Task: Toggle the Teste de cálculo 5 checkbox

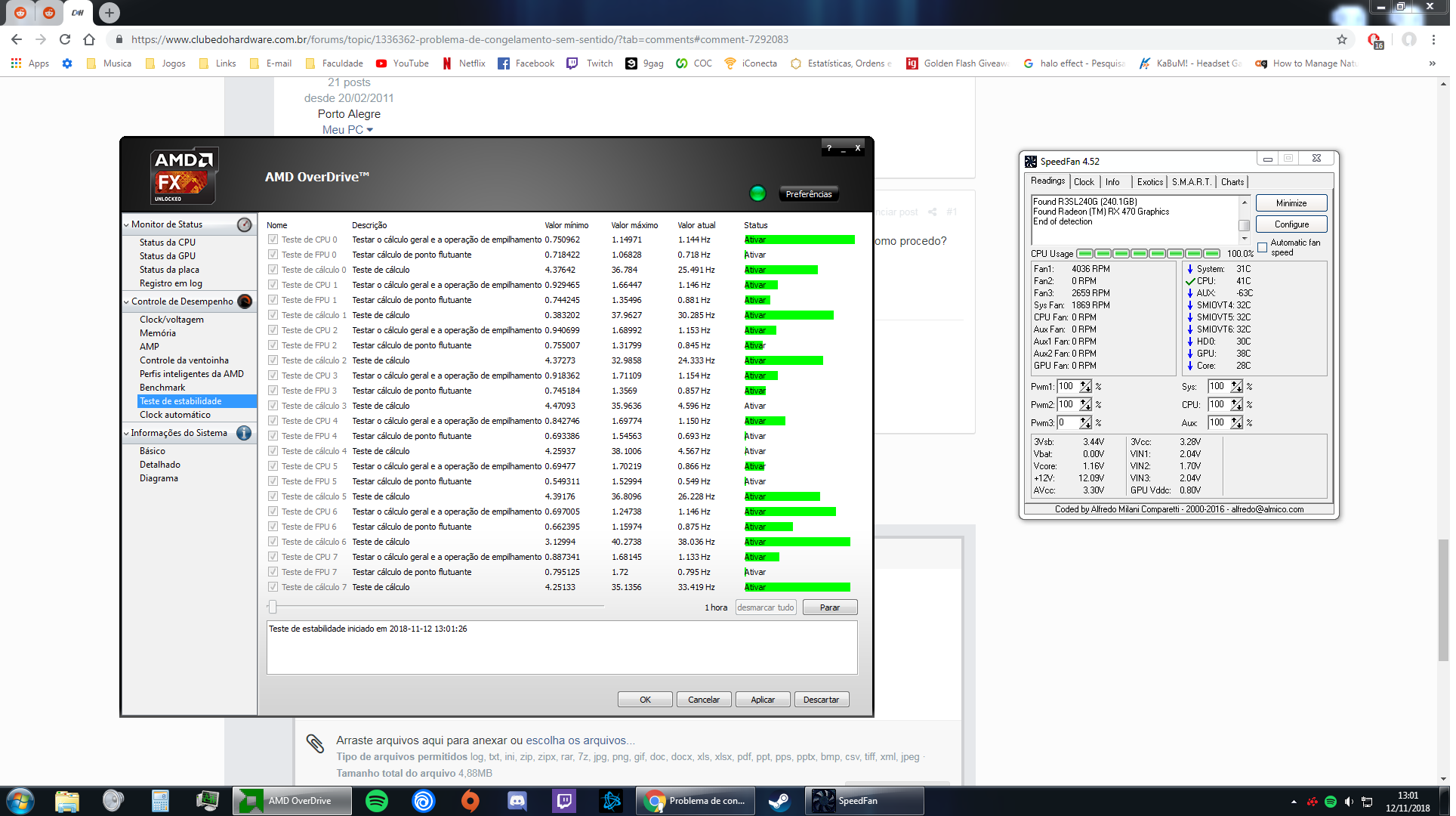Action: point(273,496)
